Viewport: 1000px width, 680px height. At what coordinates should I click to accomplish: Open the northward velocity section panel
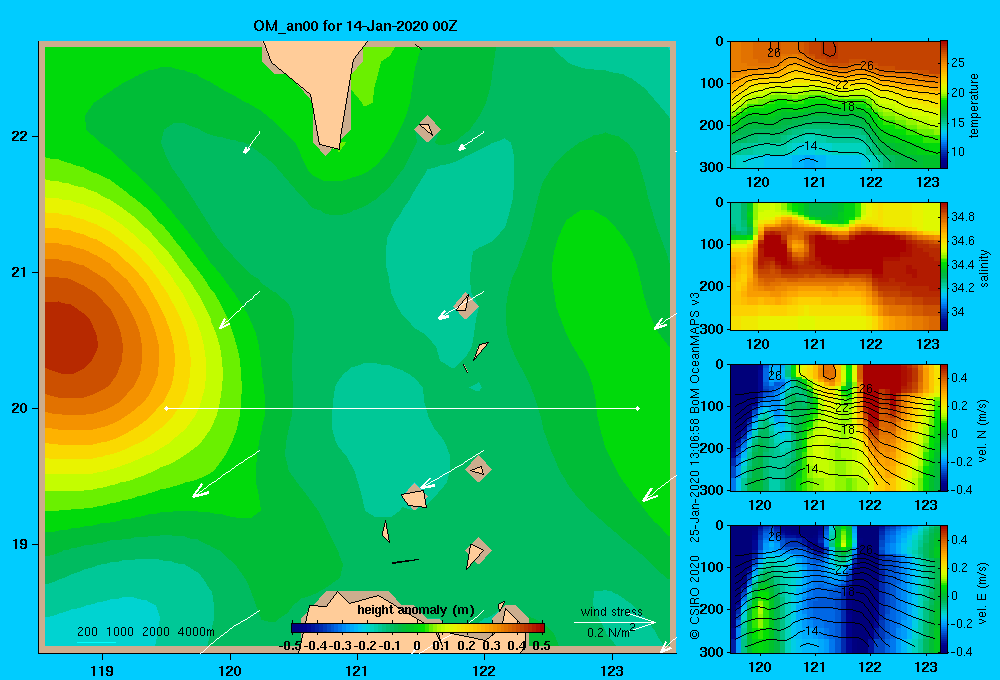tap(835, 427)
